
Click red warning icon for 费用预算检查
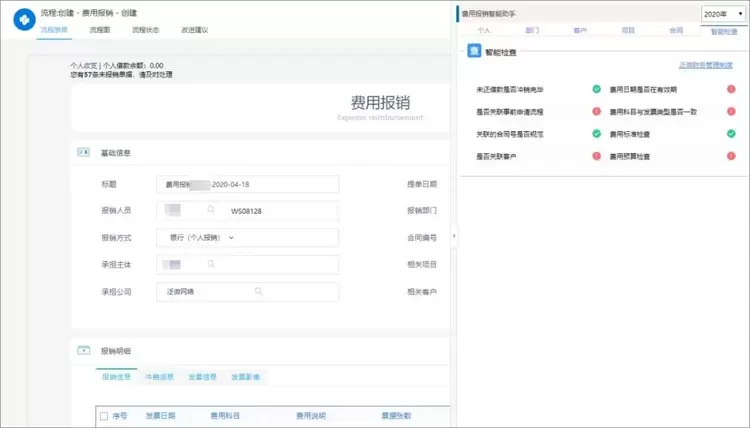(x=731, y=156)
